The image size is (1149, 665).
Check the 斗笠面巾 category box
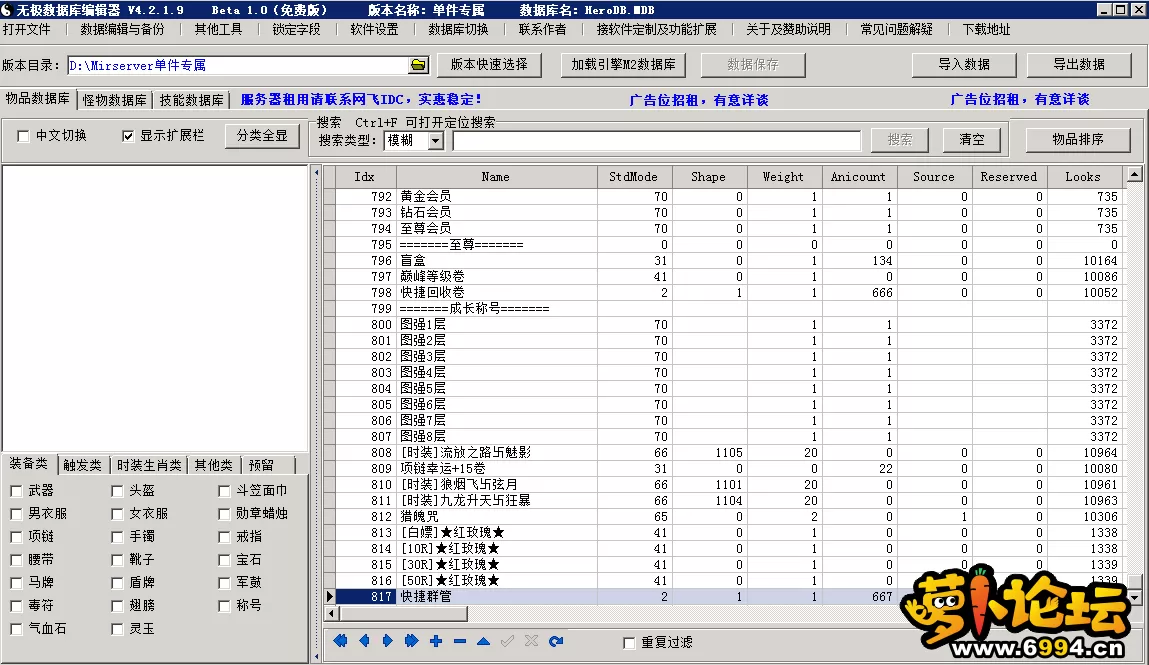tap(224, 491)
